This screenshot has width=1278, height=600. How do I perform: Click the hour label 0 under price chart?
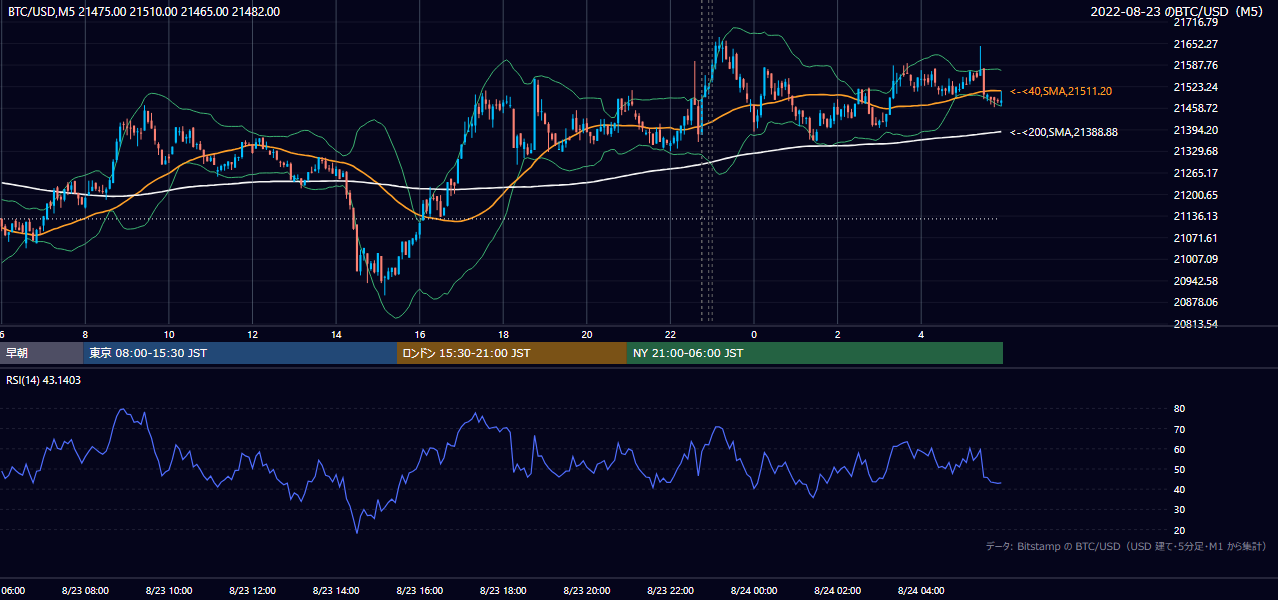tap(754, 335)
